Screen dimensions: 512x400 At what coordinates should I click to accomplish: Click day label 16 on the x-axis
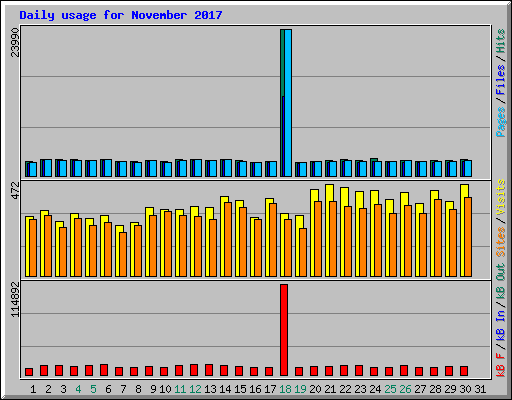click(255, 389)
